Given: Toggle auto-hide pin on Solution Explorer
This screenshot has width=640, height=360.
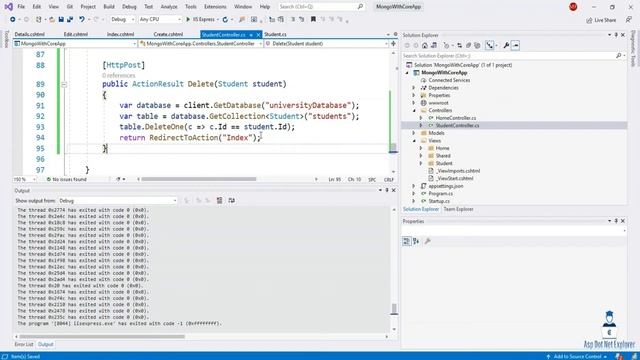Looking at the screenshot, I should [x=616, y=35].
